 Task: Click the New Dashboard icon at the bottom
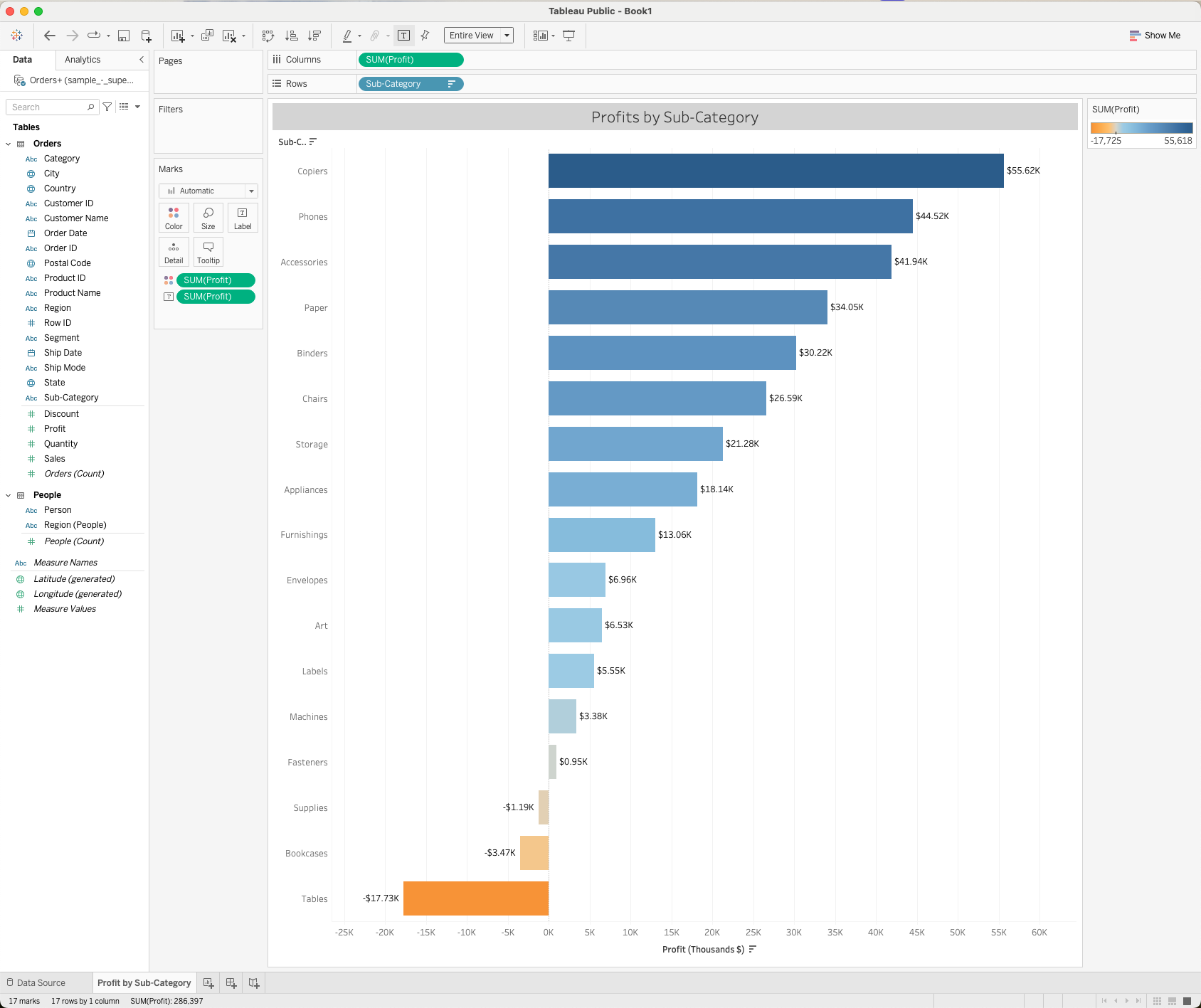click(231, 982)
